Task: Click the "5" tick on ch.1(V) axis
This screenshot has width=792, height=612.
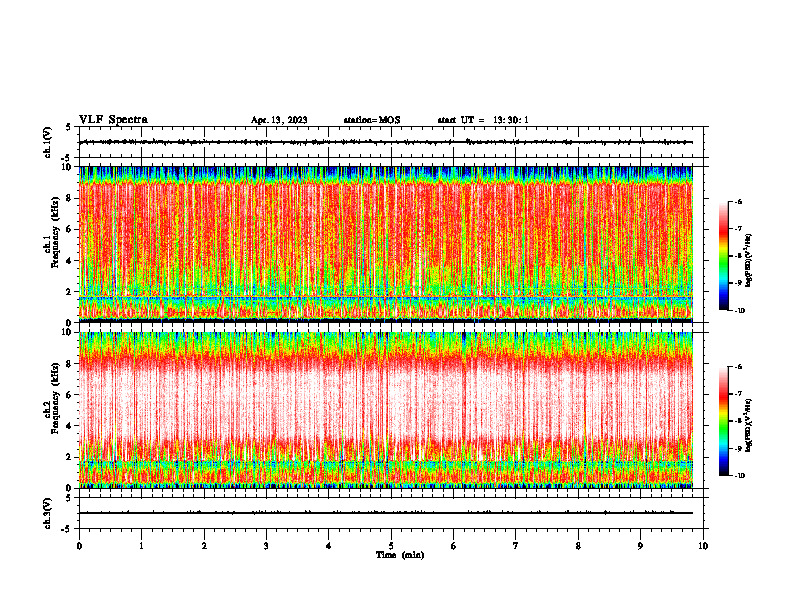Action: (x=69, y=127)
